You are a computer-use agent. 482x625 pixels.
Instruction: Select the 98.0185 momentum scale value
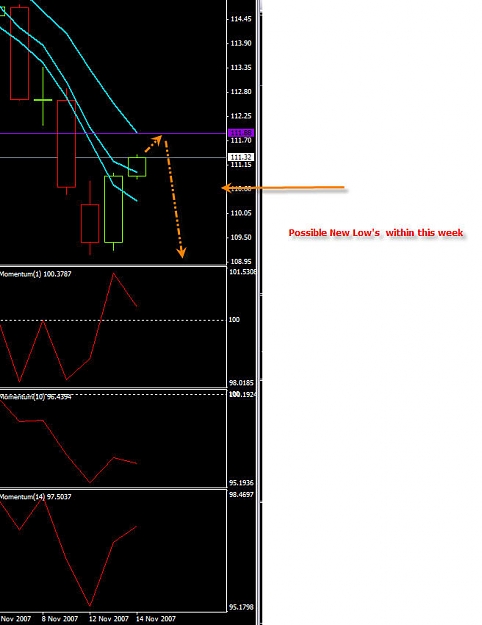pyautogui.click(x=241, y=383)
